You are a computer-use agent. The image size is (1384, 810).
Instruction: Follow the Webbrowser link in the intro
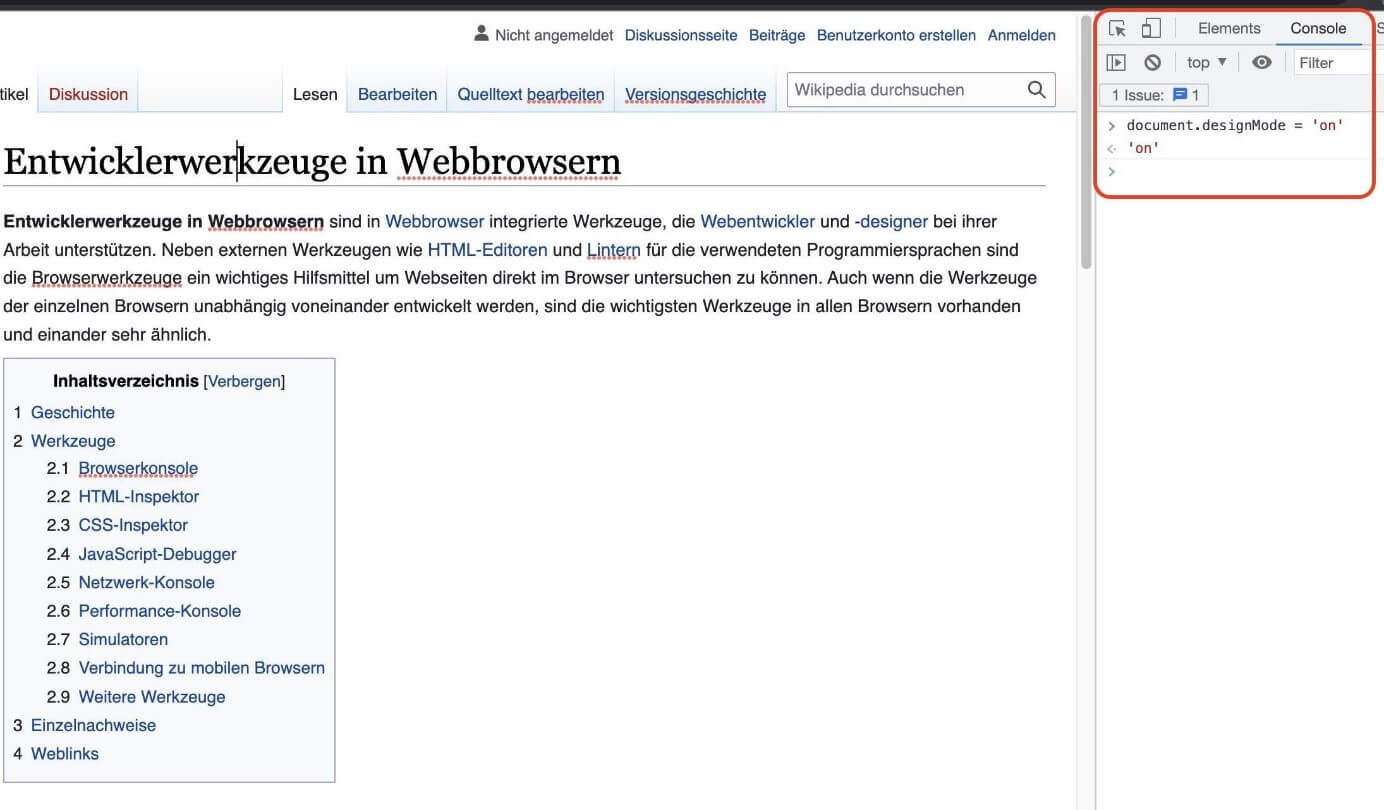(435, 221)
